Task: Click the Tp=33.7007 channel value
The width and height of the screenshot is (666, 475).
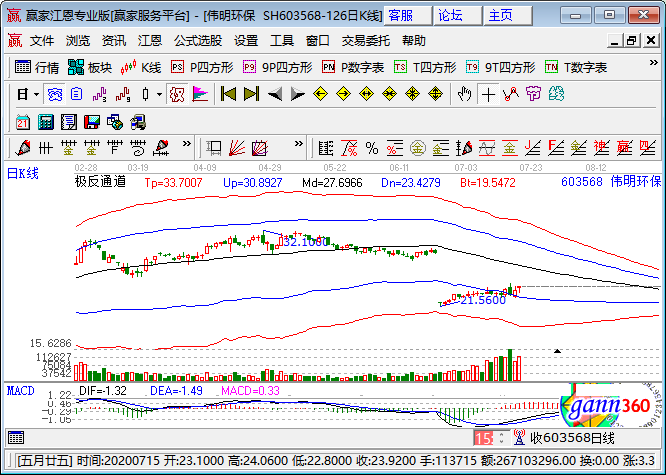Action: click(x=173, y=183)
